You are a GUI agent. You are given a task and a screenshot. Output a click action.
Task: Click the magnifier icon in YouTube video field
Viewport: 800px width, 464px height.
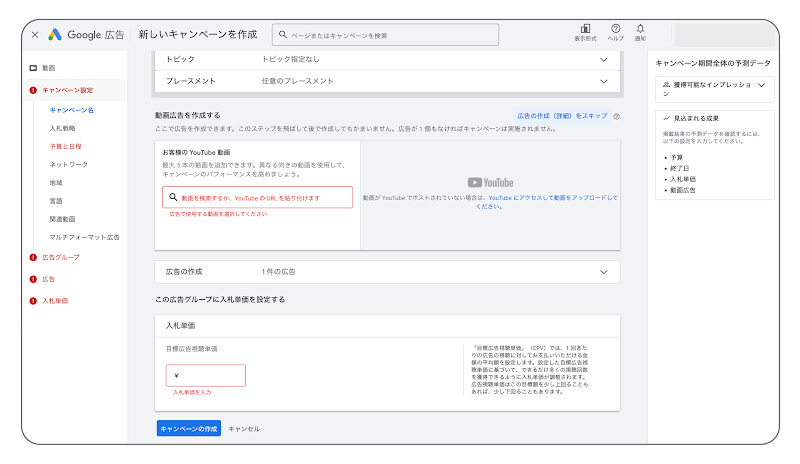click(x=173, y=197)
